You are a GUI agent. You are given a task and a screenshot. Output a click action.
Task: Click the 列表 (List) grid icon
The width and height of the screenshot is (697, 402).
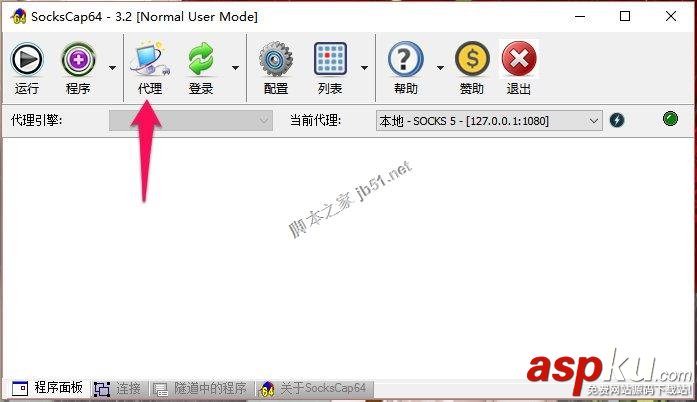330,59
